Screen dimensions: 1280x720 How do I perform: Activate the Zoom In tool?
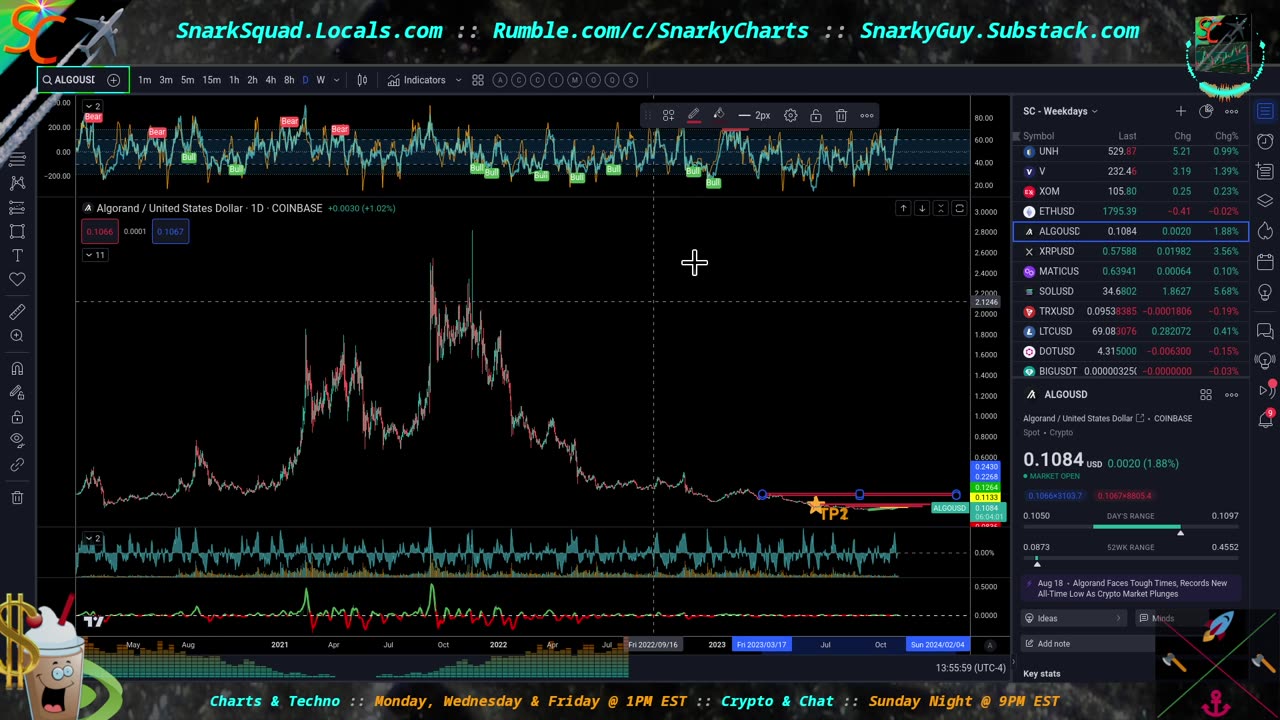point(17,336)
